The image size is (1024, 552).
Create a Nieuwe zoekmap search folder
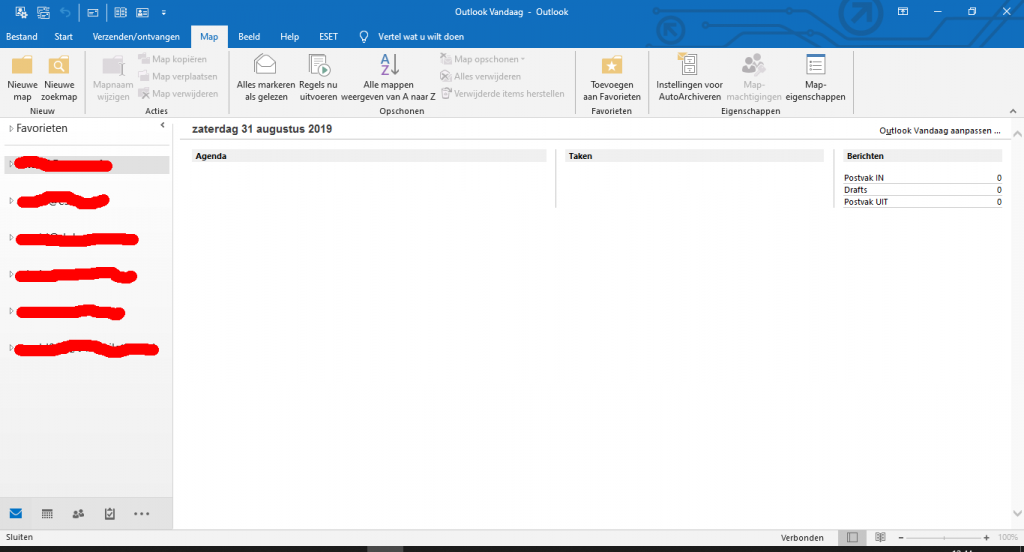point(59,78)
